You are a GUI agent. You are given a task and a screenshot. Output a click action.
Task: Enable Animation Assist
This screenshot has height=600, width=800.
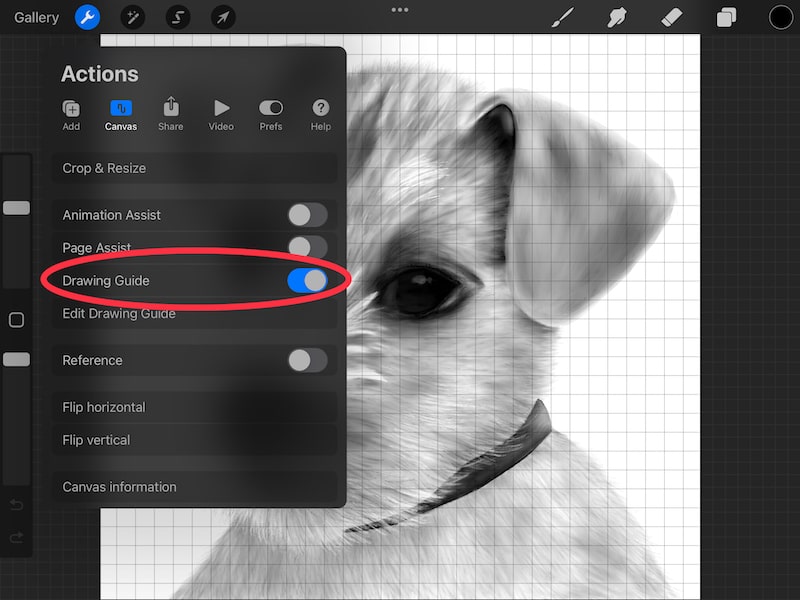(307, 214)
